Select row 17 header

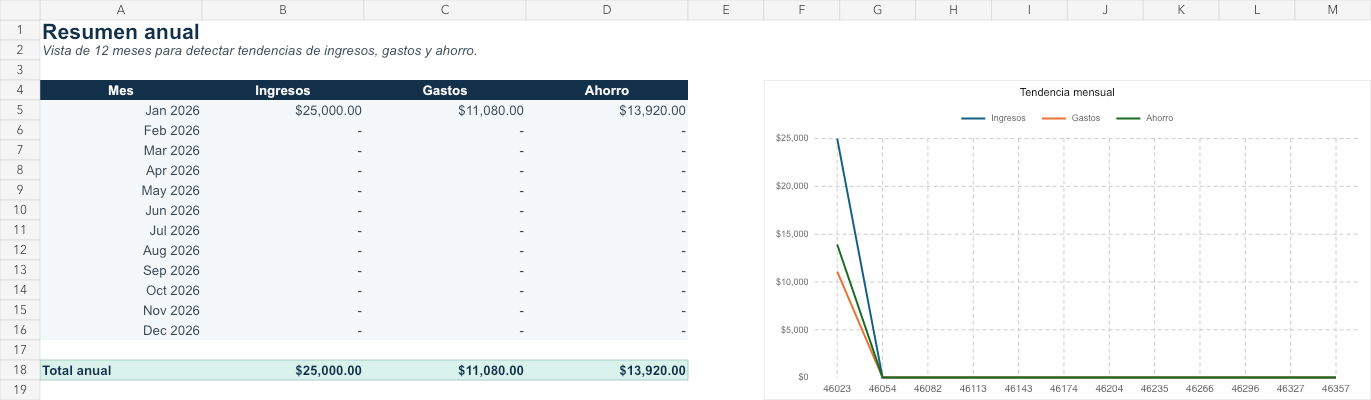tap(20, 350)
